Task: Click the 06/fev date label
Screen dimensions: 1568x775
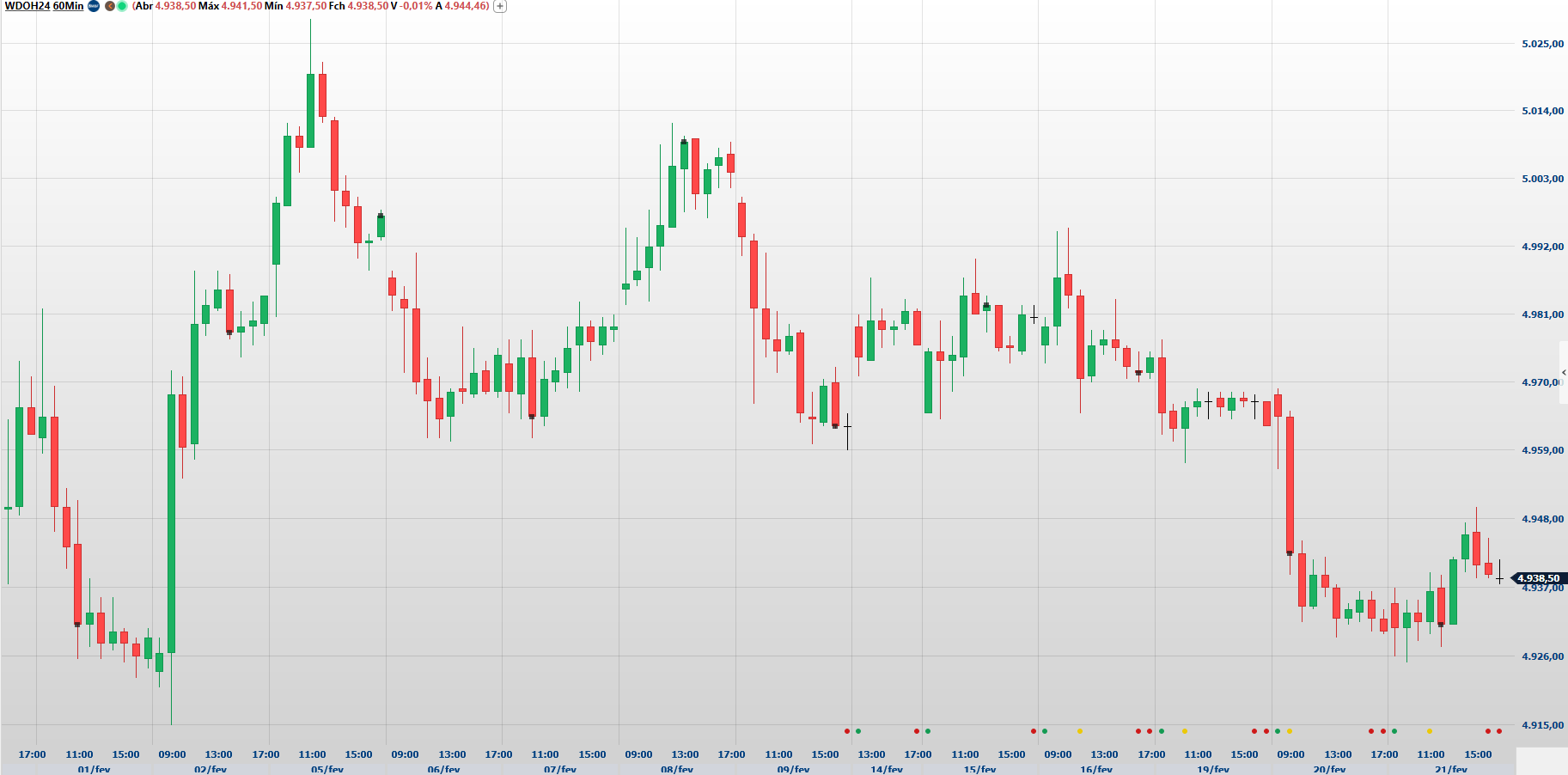Action: (443, 769)
